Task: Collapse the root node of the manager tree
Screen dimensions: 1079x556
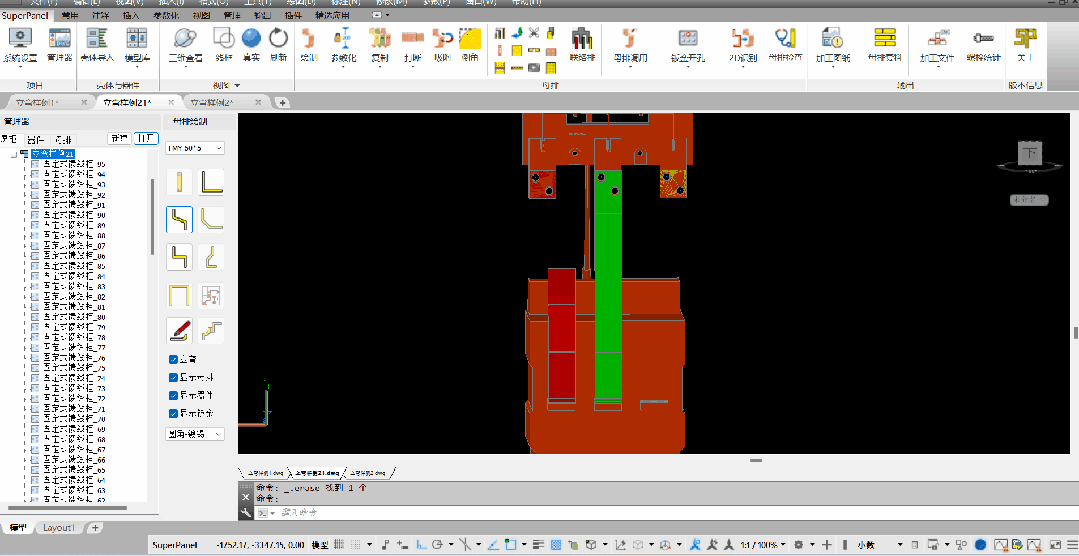Action: (x=13, y=153)
